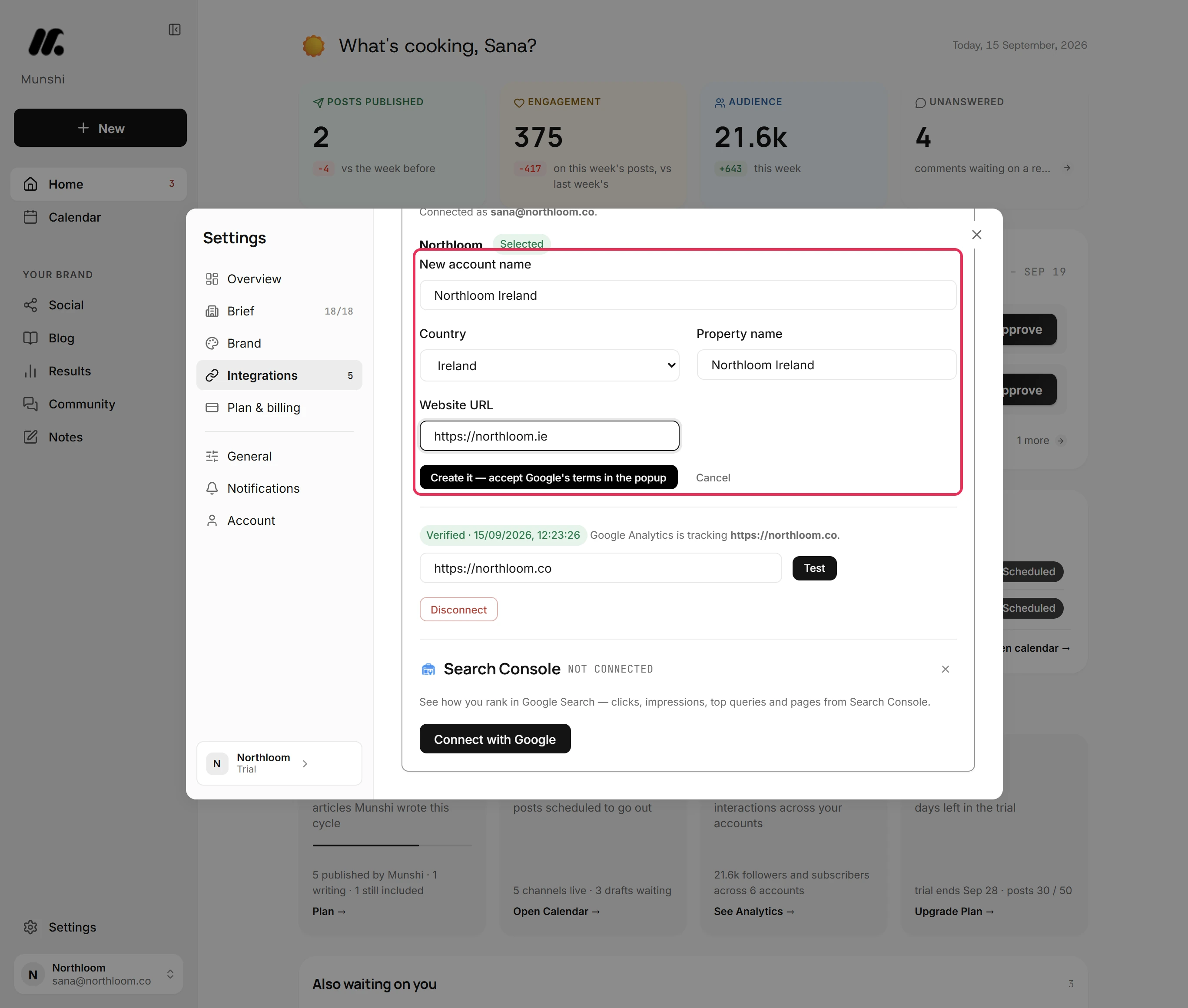Select Overview in Settings

(x=279, y=279)
